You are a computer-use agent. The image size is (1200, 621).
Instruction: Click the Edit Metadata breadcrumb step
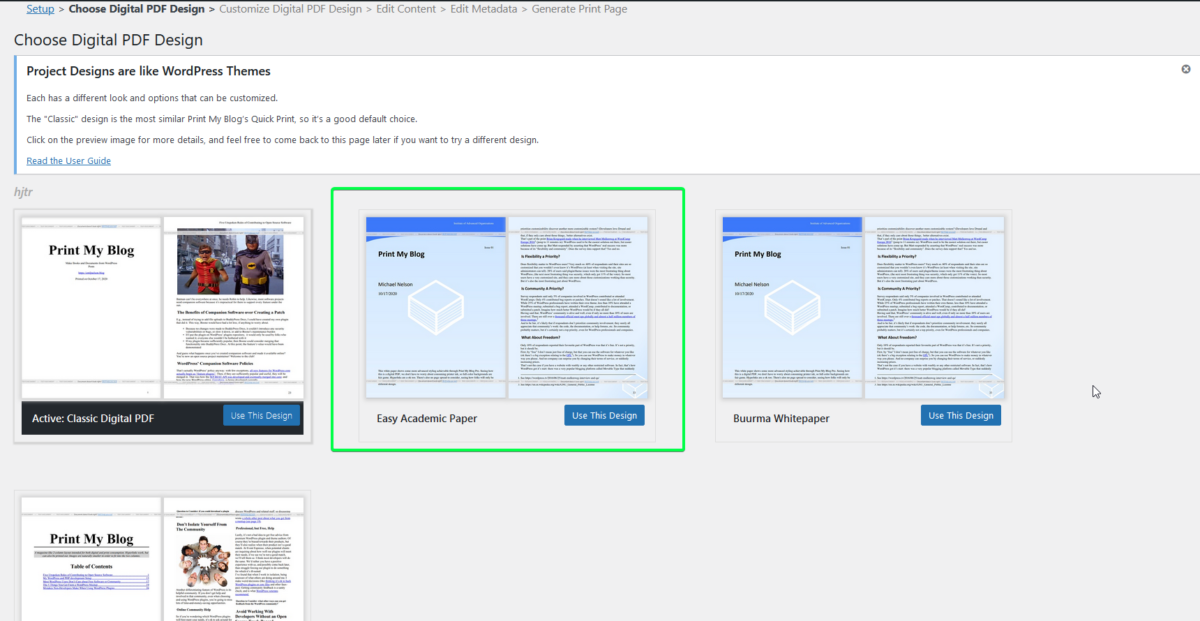[483, 9]
